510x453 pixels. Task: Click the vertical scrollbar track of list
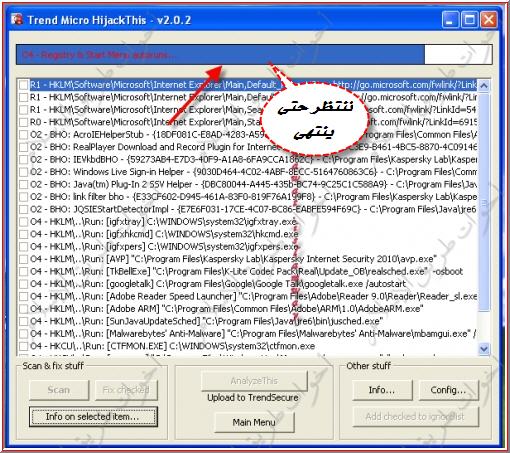pyautogui.click(x=484, y=217)
